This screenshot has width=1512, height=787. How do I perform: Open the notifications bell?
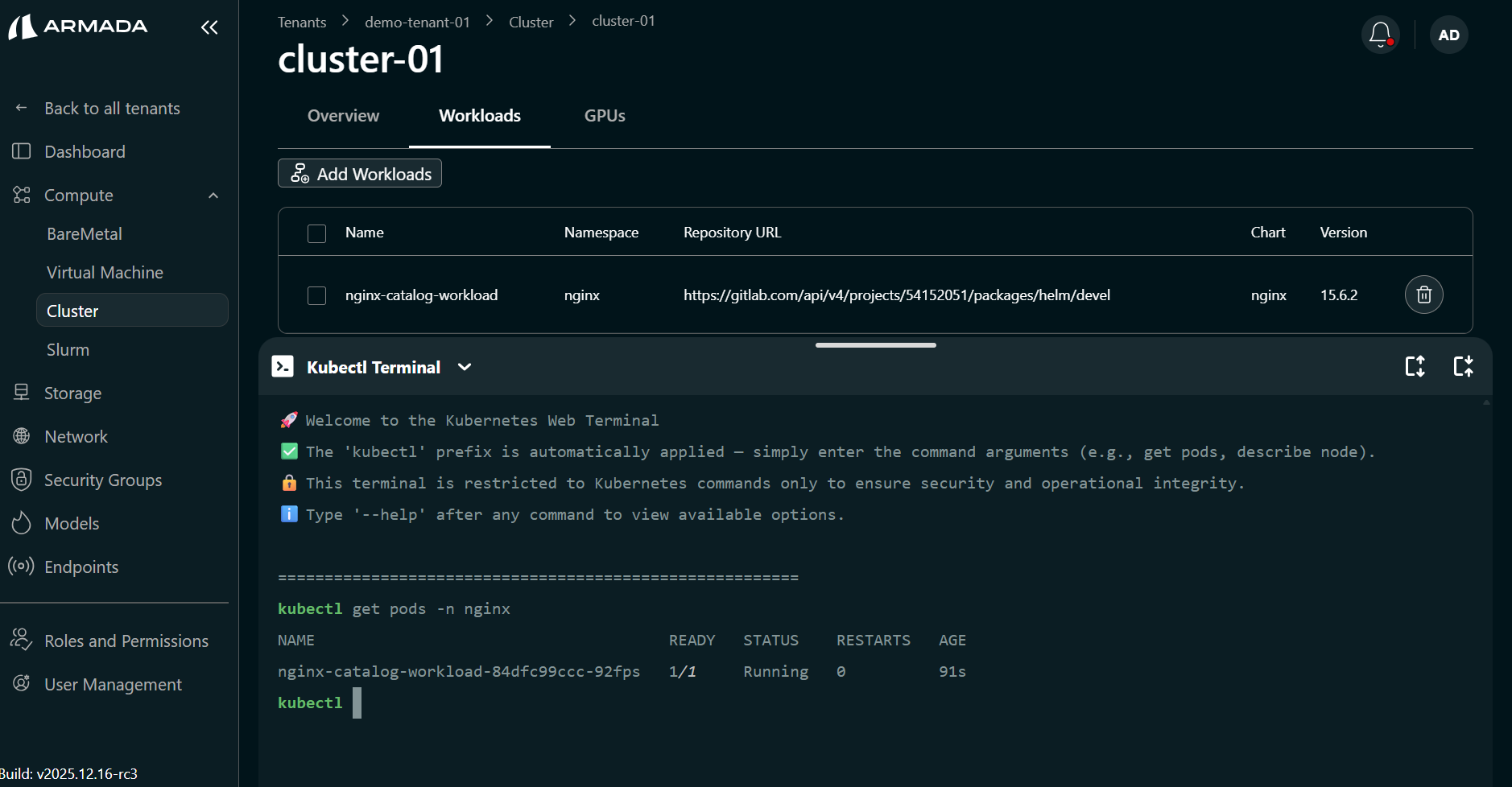(1380, 35)
